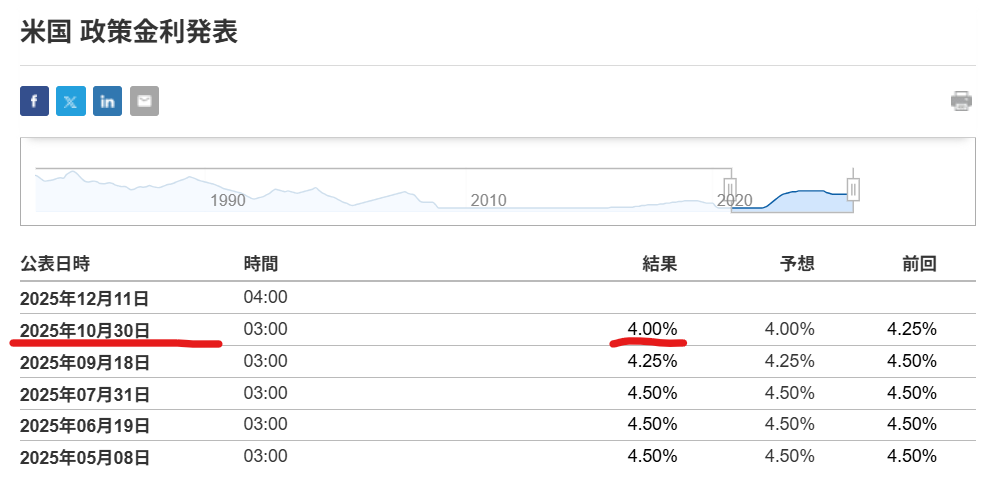Screen dimensions: 992x480
Task: Share via X (Twitter) icon
Action: click(71, 101)
